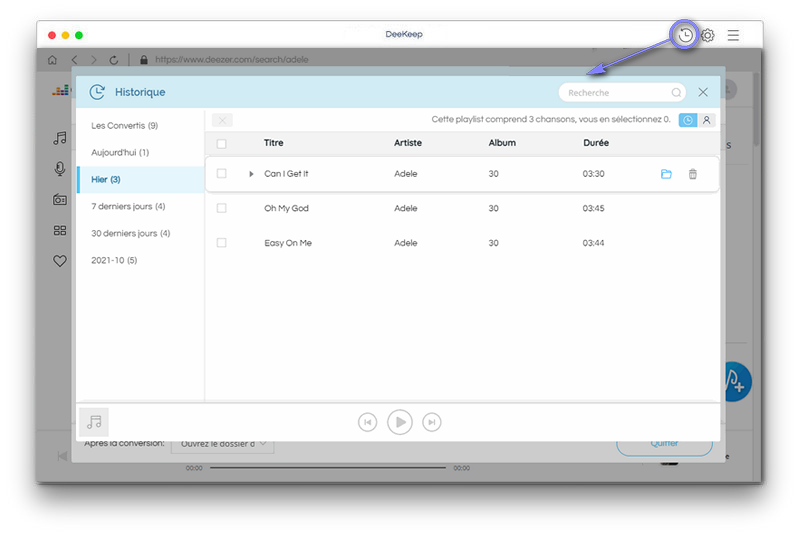Click the 03:45 duration value
This screenshot has height=536, width=800.
coord(593,208)
